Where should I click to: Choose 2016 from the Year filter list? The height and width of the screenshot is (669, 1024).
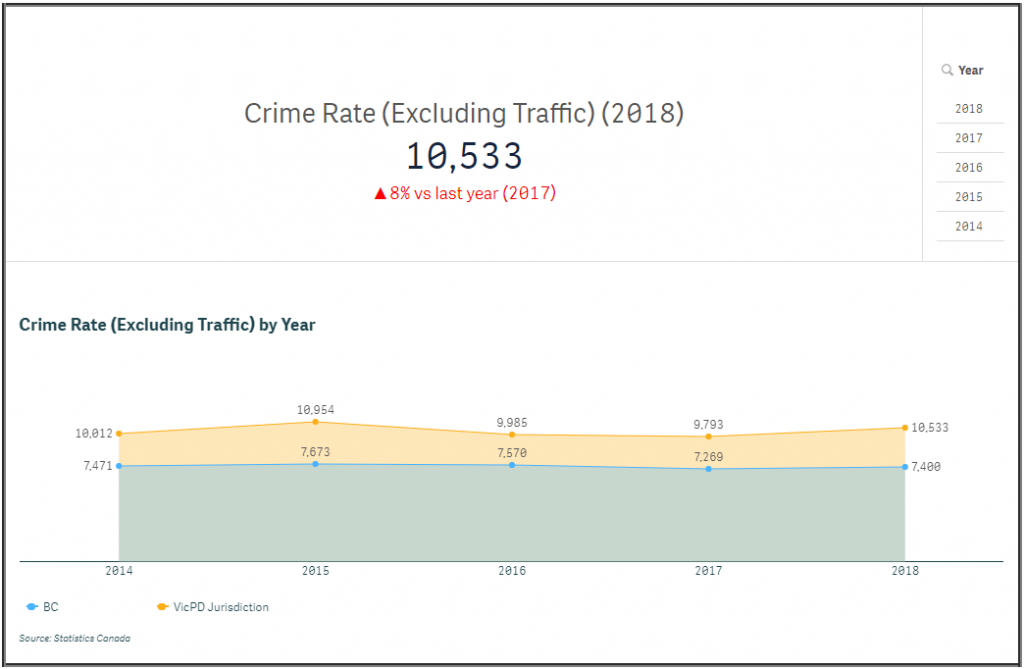click(968, 168)
